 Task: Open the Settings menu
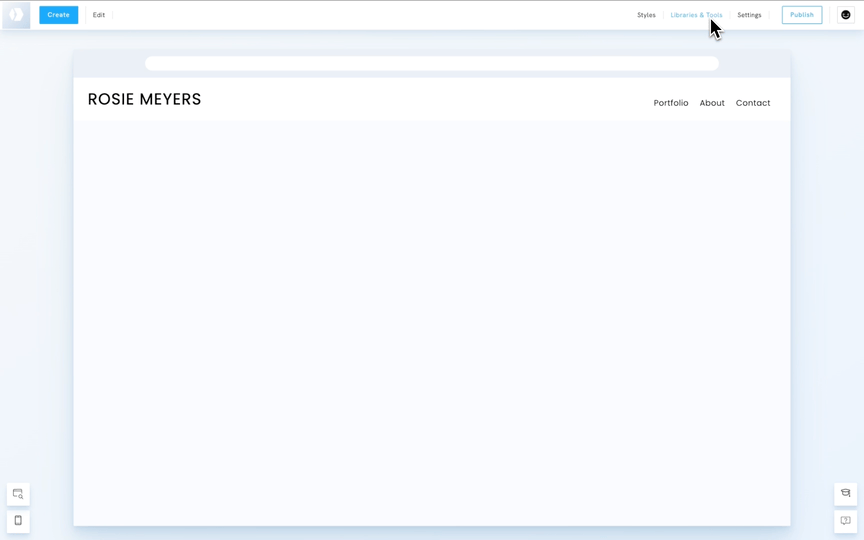pyautogui.click(x=749, y=15)
